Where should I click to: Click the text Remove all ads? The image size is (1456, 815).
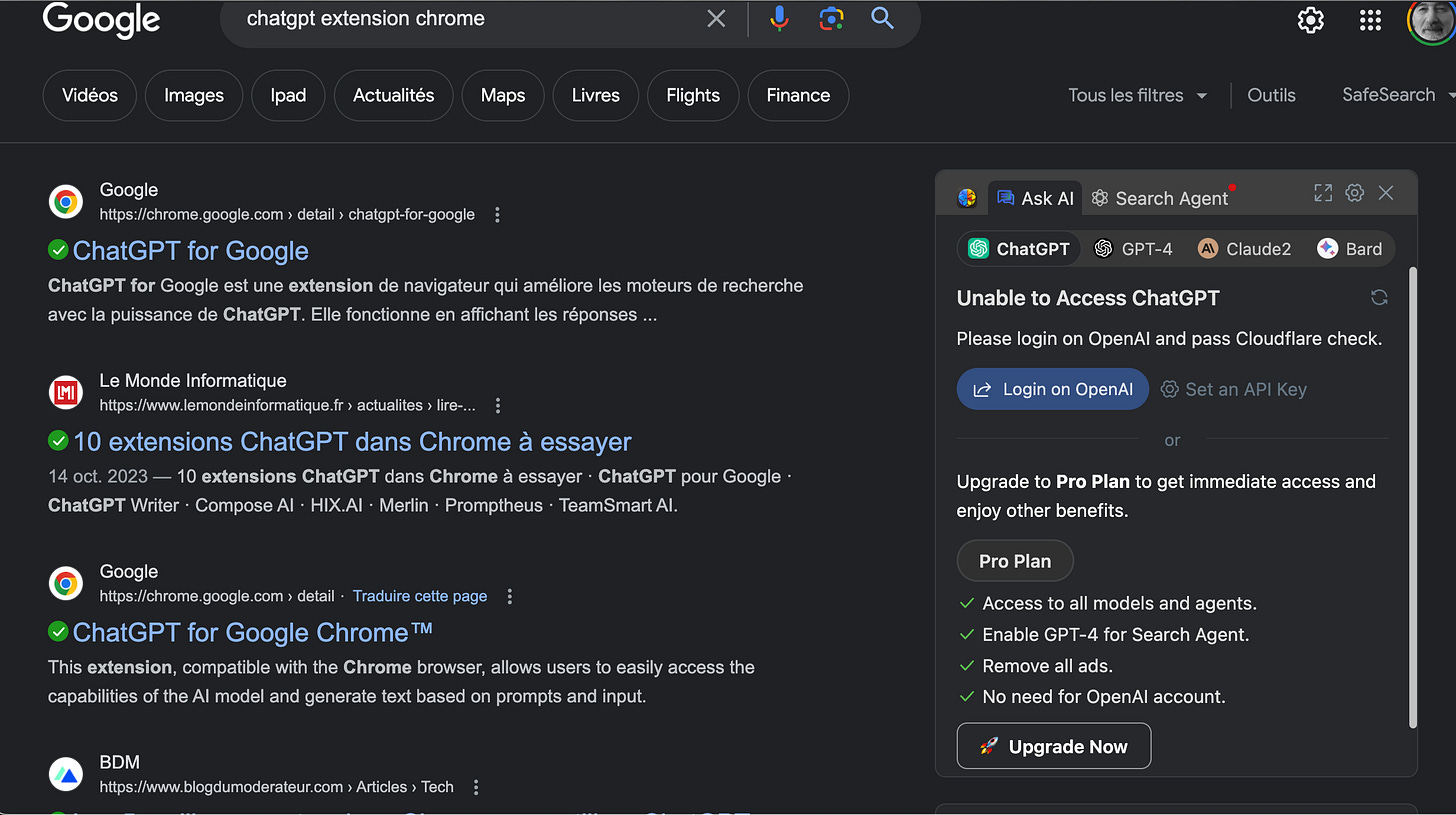pyautogui.click(x=1047, y=665)
